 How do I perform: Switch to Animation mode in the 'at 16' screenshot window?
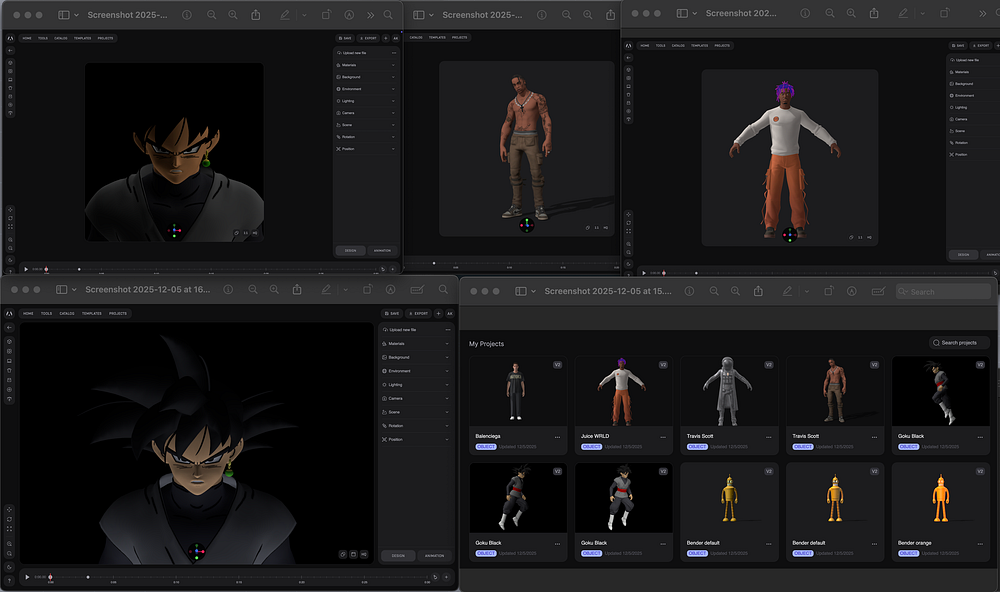pyautogui.click(x=434, y=555)
